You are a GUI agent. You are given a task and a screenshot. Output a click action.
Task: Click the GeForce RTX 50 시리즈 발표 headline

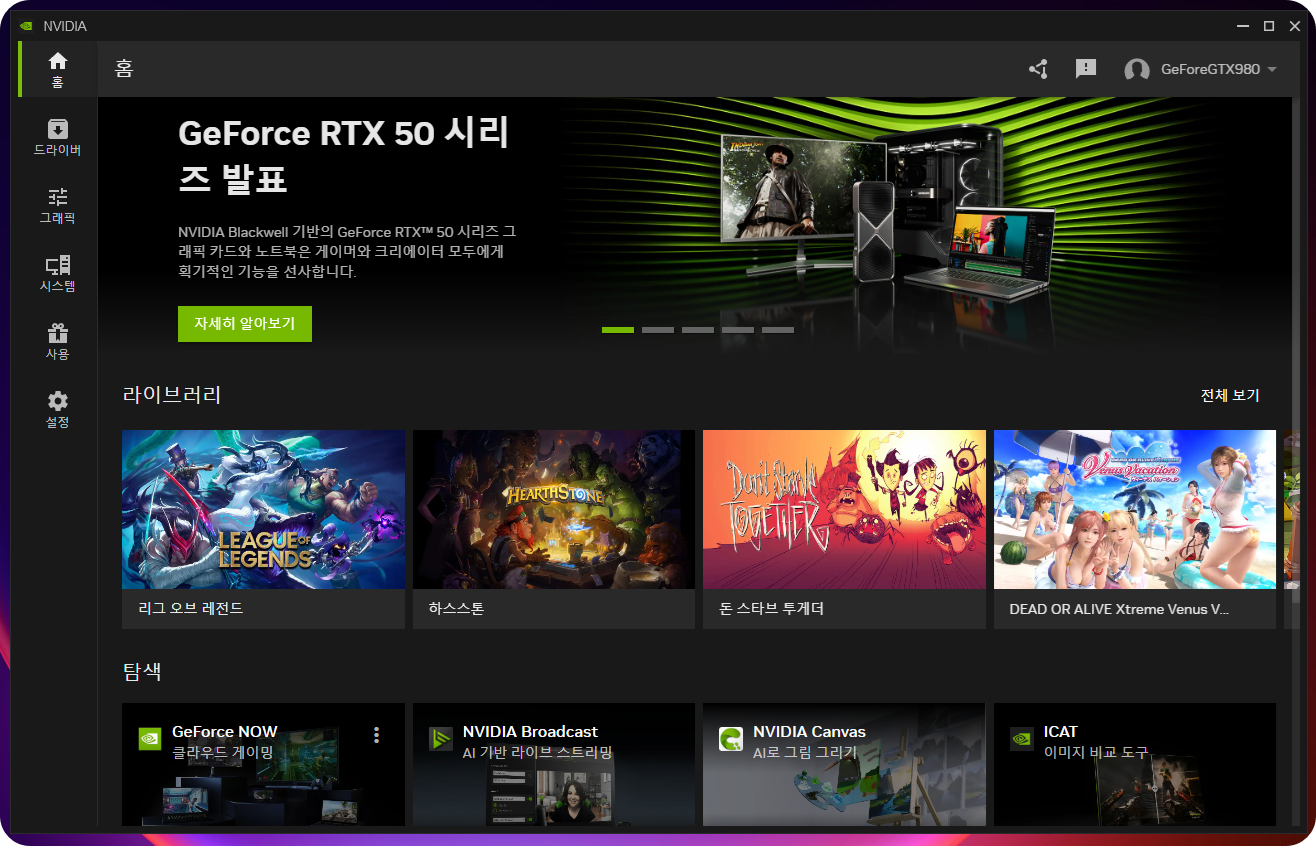pos(343,156)
